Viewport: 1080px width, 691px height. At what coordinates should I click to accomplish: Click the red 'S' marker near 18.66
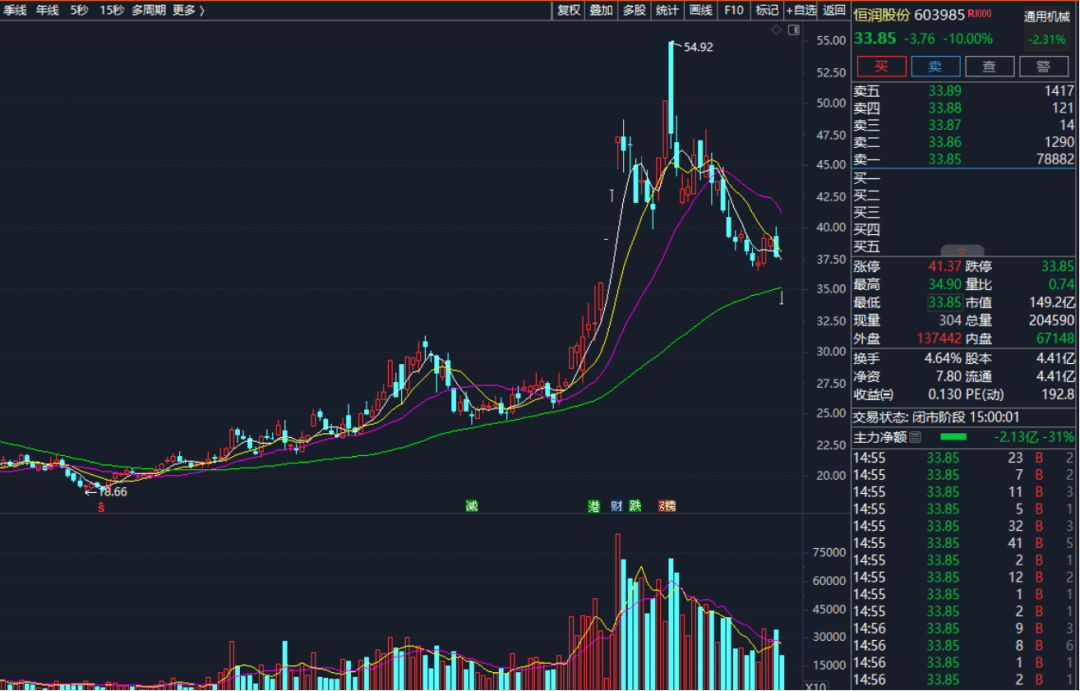point(100,508)
